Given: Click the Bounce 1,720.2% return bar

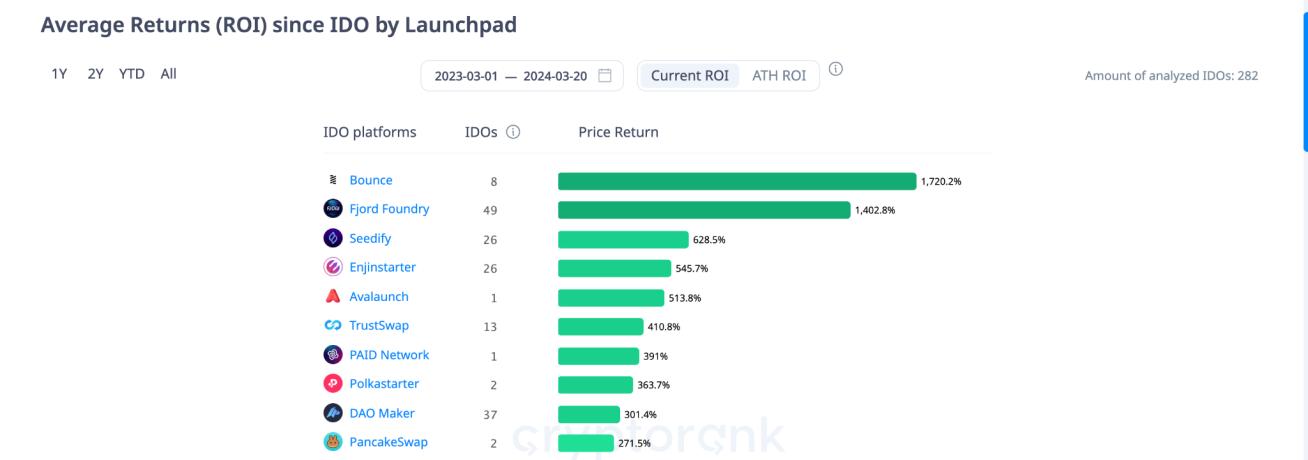Looking at the screenshot, I should pyautogui.click(x=737, y=181).
